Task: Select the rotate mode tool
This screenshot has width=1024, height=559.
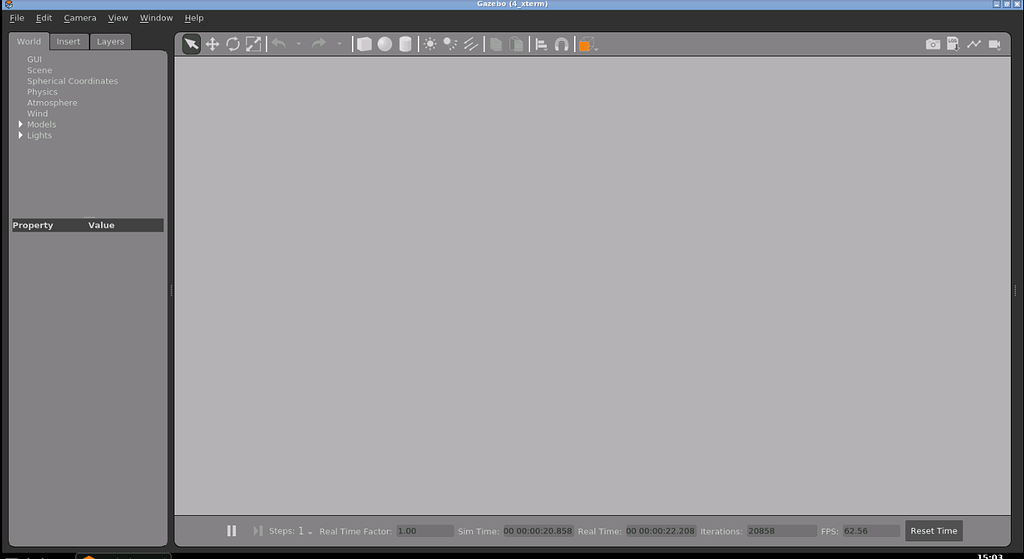Action: (x=233, y=44)
